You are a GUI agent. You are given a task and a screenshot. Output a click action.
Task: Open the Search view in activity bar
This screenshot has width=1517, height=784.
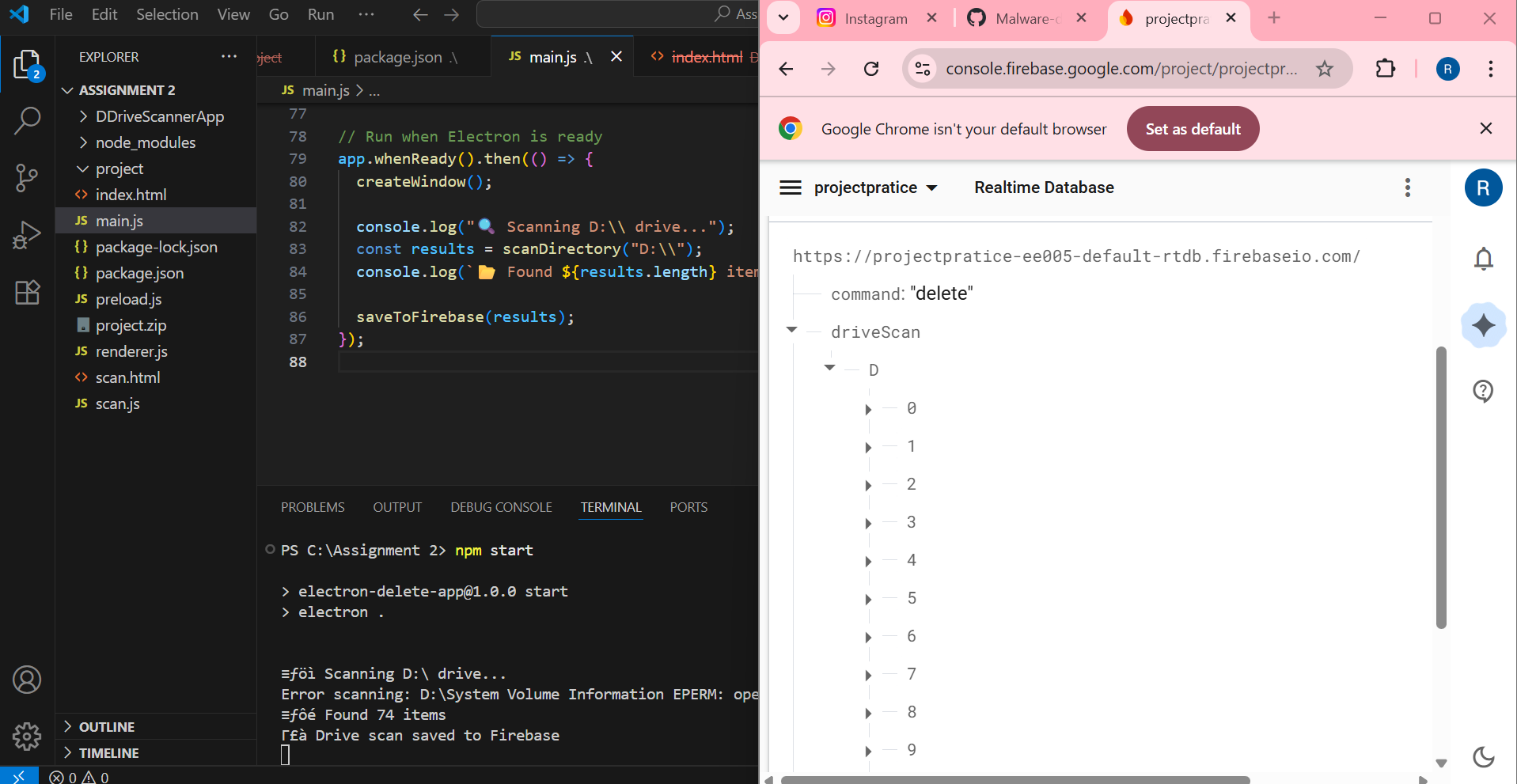click(27, 121)
